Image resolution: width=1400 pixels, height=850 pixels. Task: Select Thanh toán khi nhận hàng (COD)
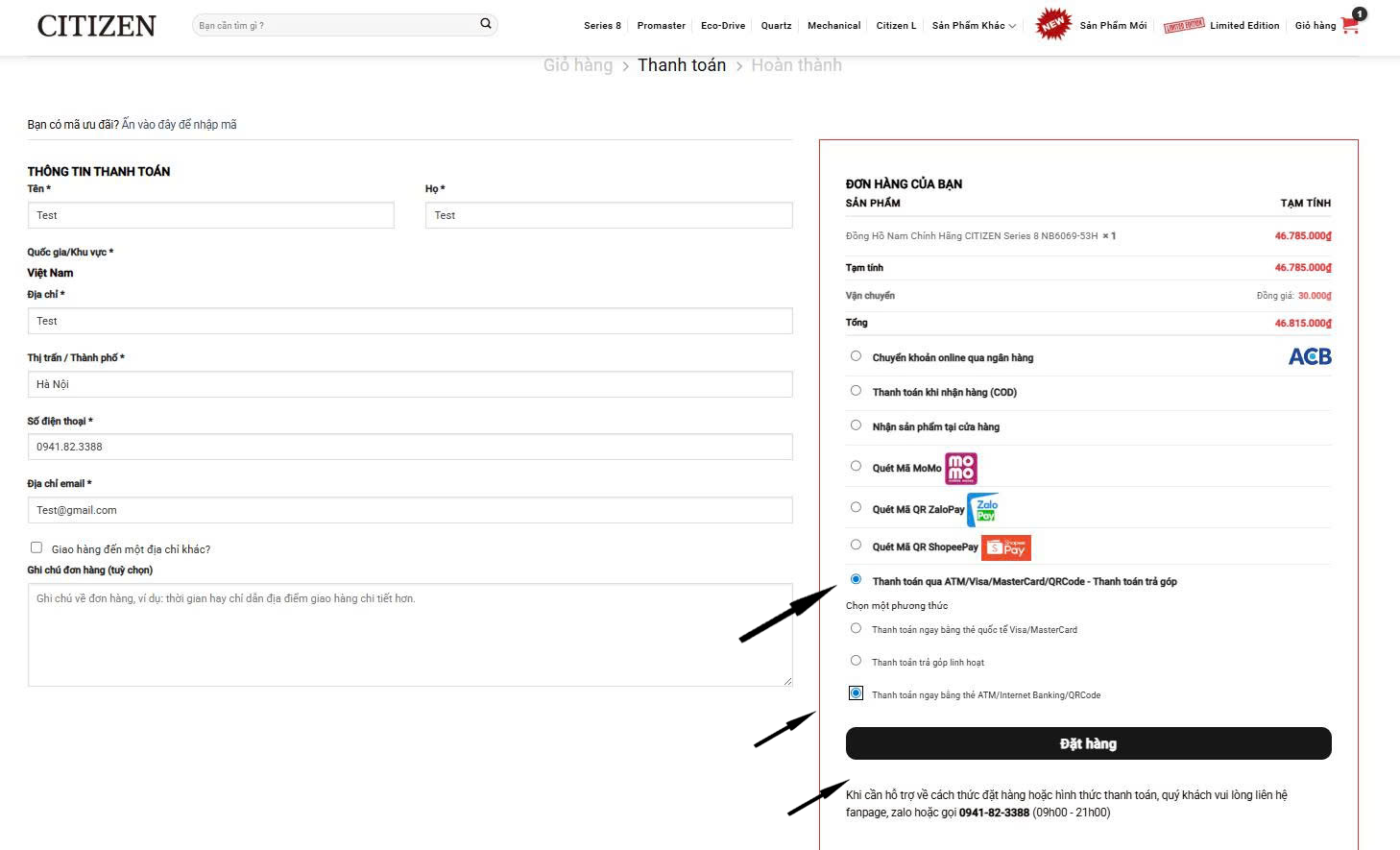point(856,391)
